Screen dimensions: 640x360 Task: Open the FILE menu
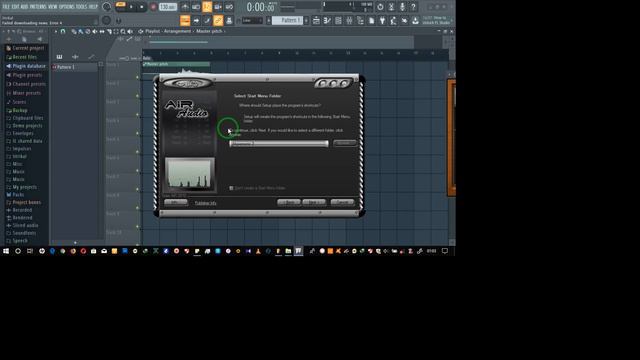[6, 7]
